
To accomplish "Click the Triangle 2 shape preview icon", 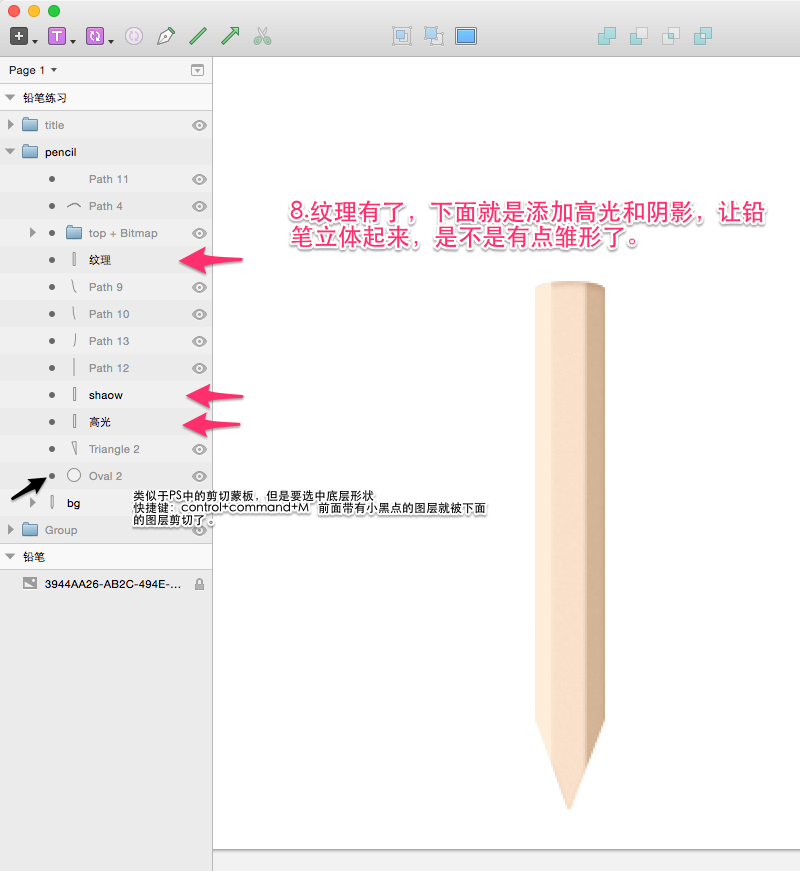I will pyautogui.click(x=74, y=448).
